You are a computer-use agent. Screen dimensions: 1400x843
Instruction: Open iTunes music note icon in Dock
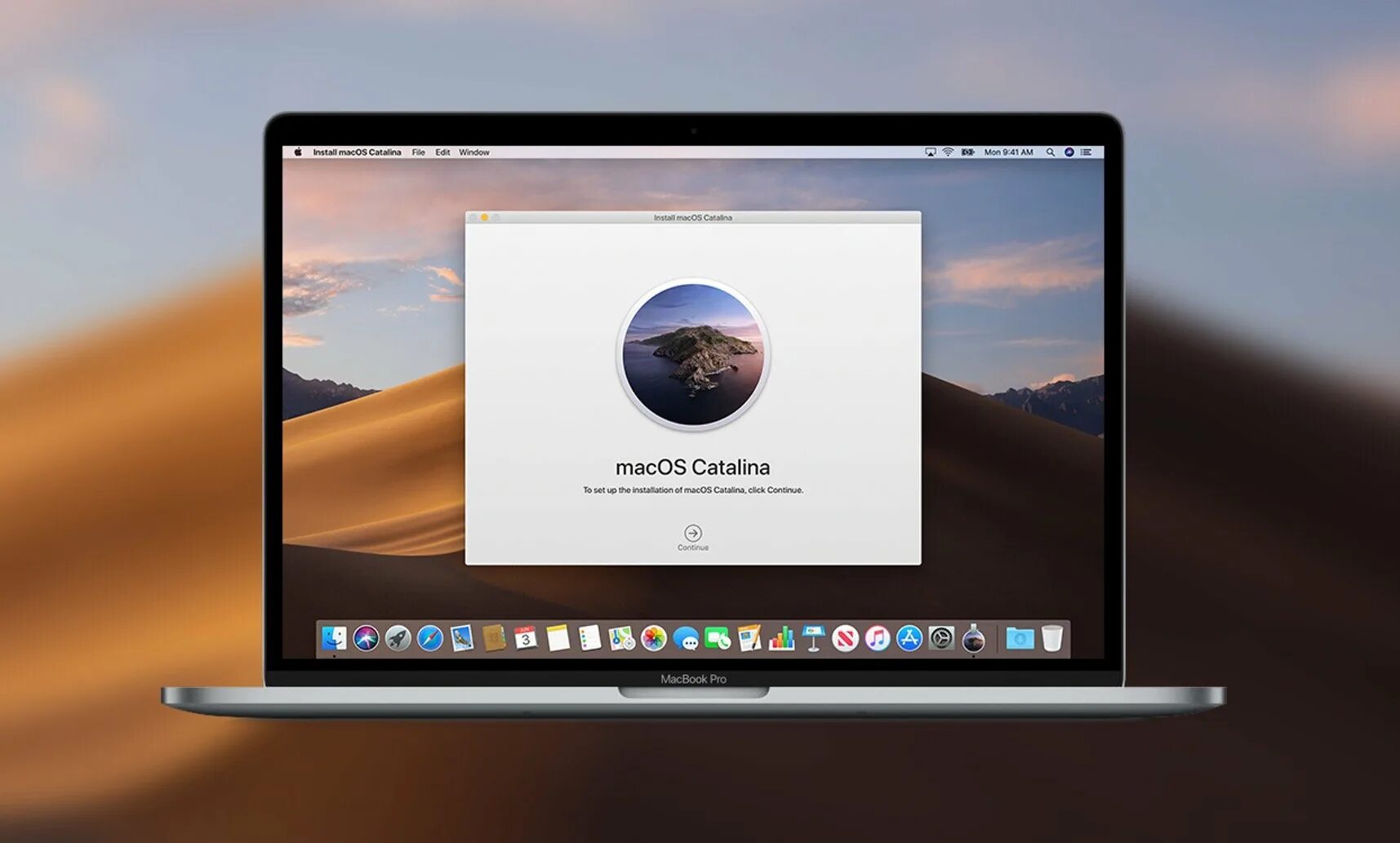pos(877,638)
